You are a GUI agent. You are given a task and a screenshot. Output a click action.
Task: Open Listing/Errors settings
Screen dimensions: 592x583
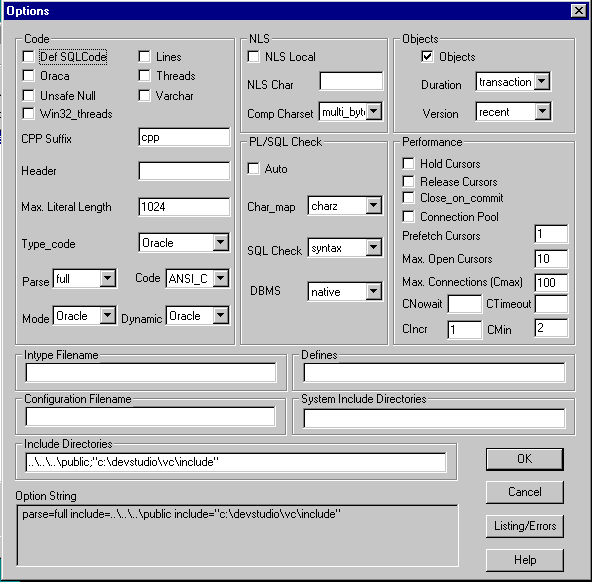pyautogui.click(x=524, y=526)
